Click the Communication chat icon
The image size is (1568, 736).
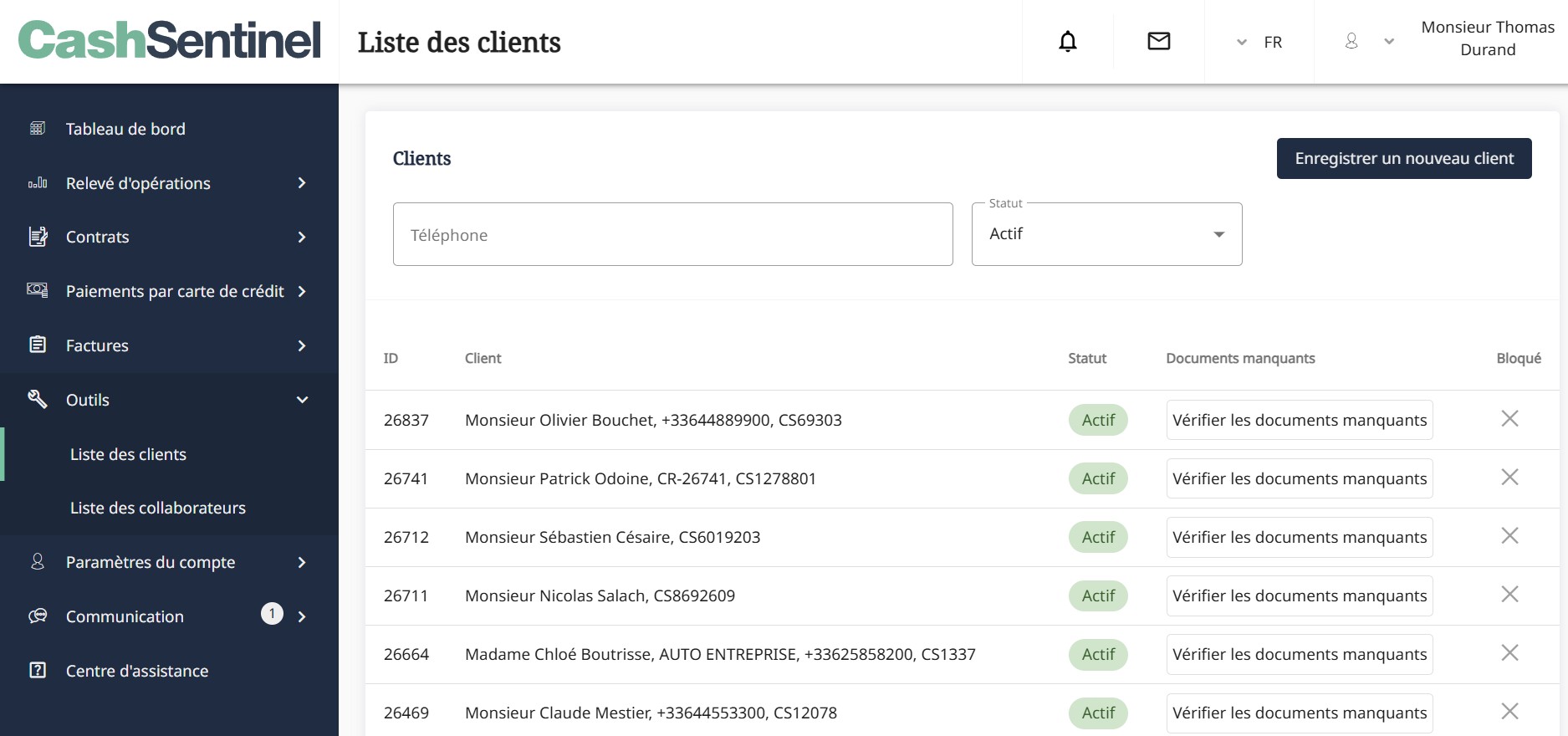[x=38, y=616]
